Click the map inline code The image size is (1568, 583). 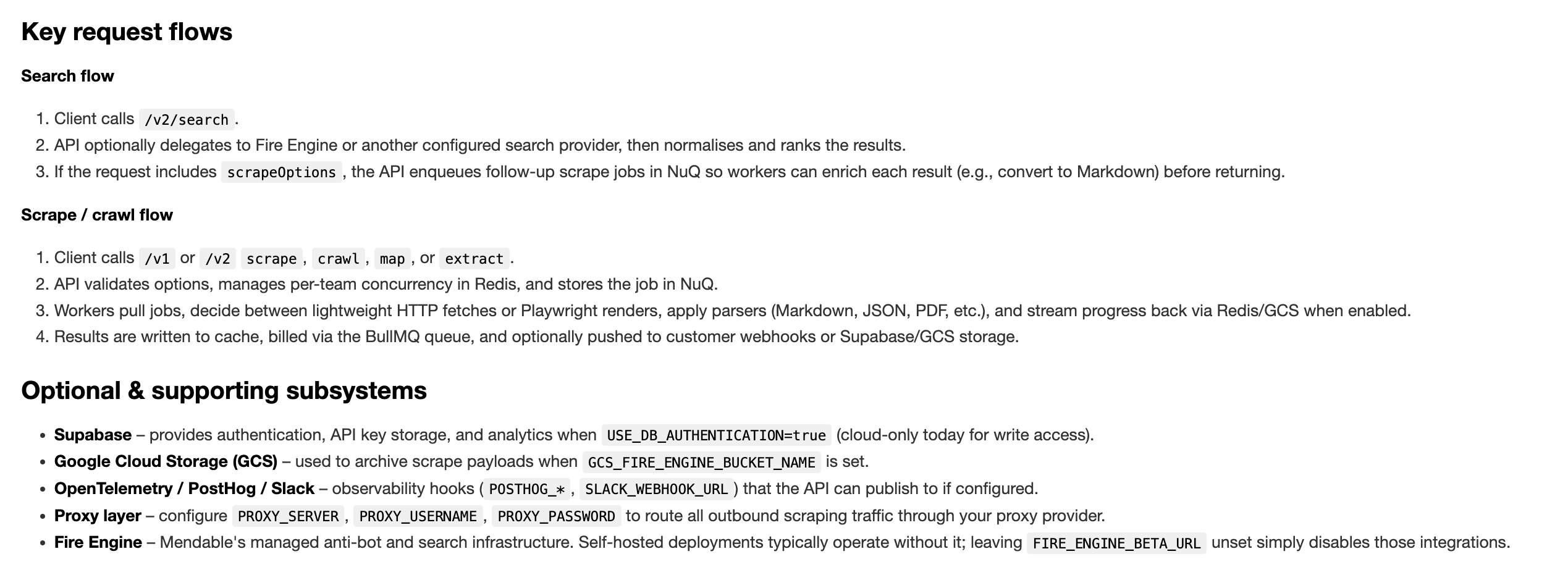(392, 259)
